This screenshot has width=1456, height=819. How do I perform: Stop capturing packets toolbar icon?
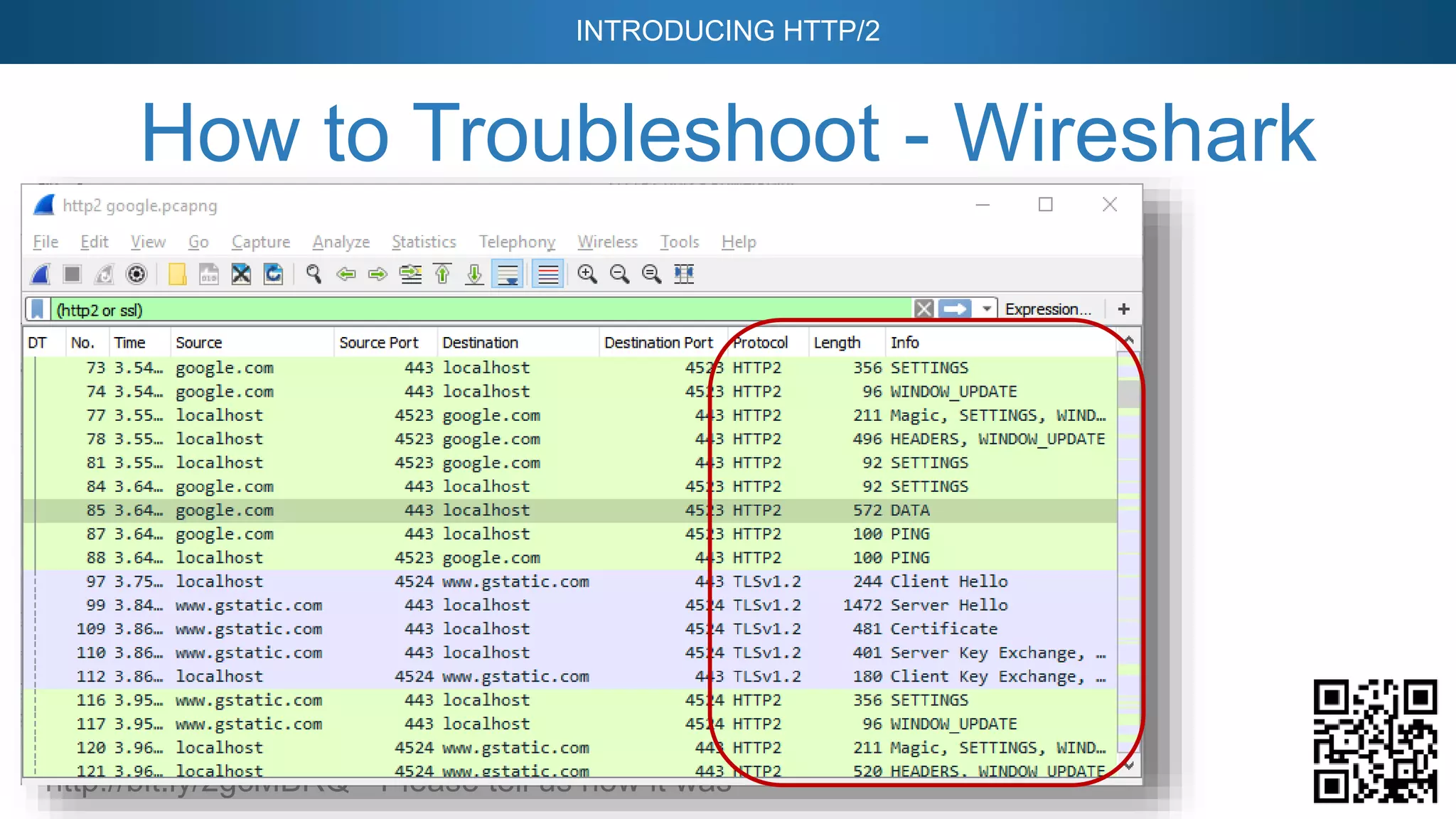tap(72, 274)
